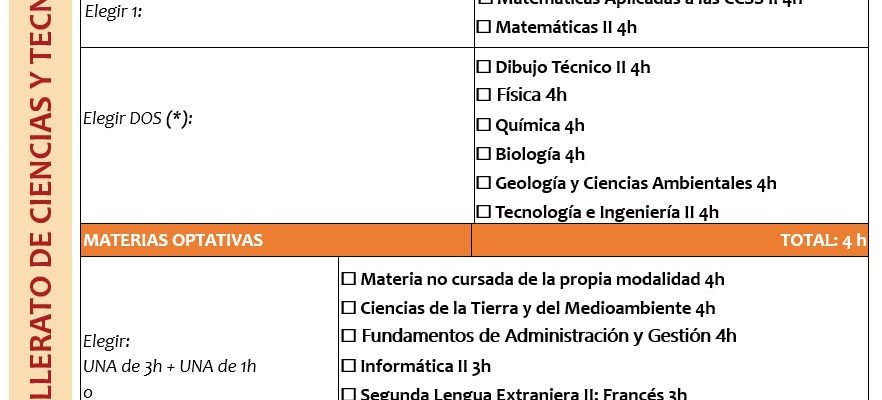
Task: Enable the Química 4h option
Action: click(x=484, y=126)
